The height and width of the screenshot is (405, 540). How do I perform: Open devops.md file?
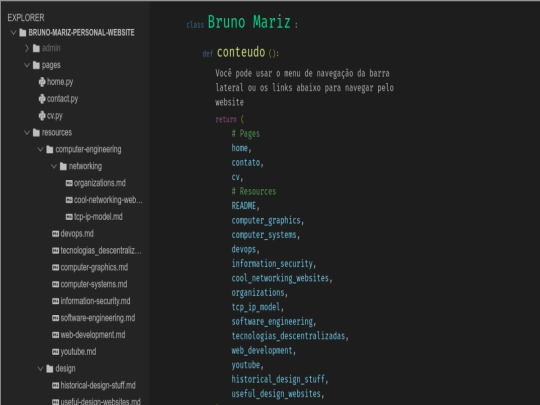click(77, 234)
